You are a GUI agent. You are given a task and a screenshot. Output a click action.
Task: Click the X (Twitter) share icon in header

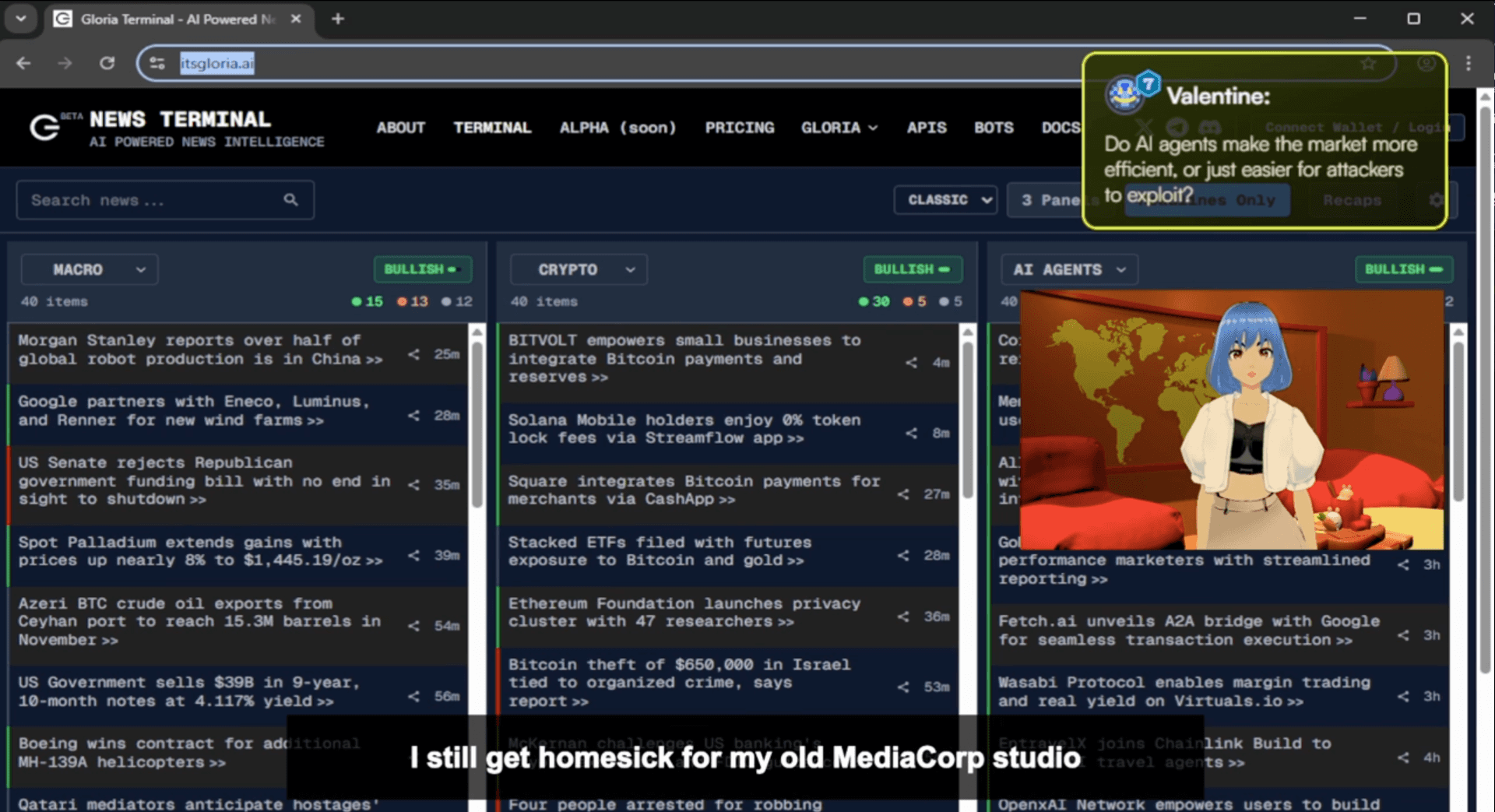pos(1143,127)
